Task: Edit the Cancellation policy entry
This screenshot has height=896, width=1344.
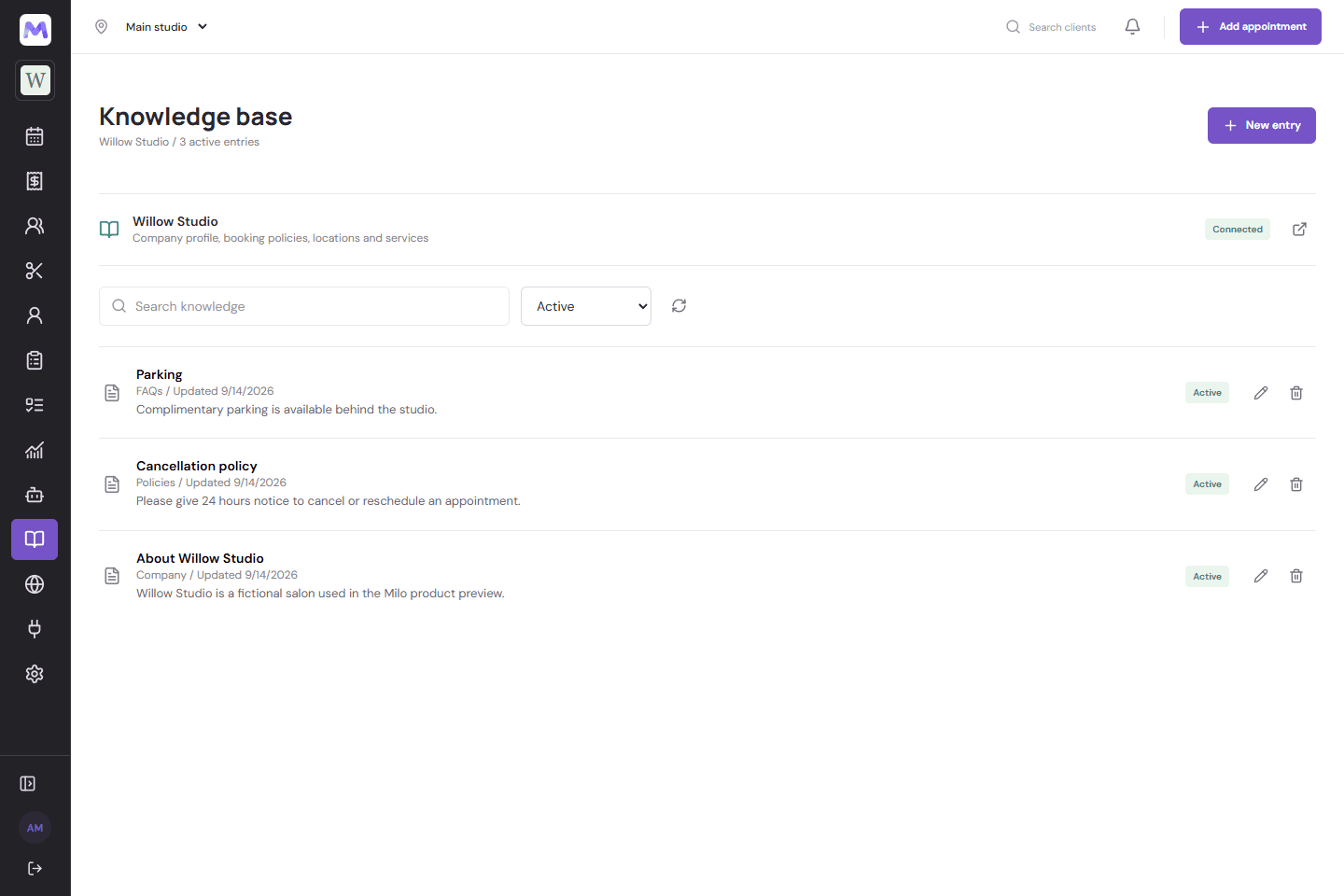Action: coord(1261,484)
